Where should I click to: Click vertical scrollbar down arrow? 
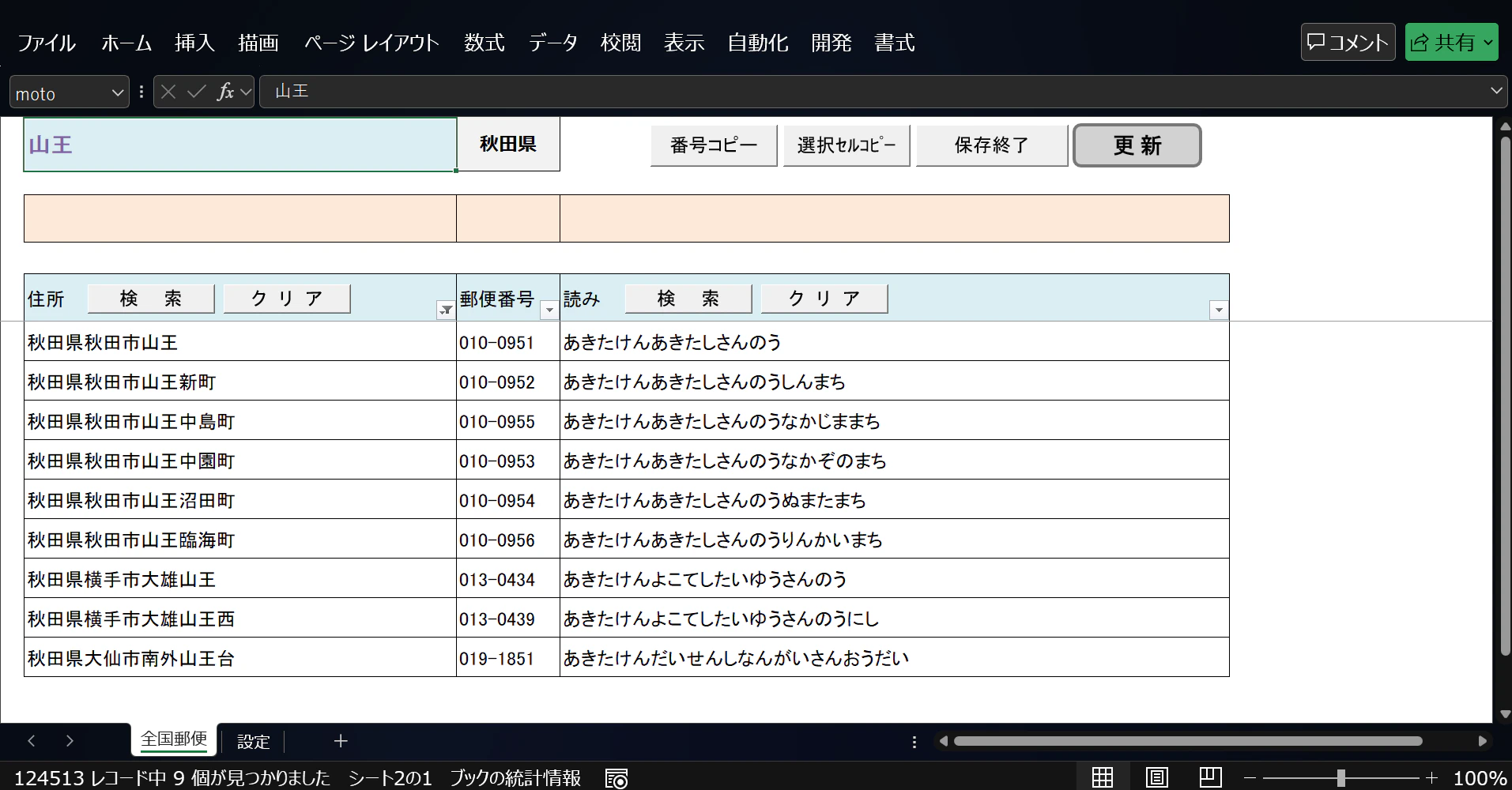(1505, 714)
